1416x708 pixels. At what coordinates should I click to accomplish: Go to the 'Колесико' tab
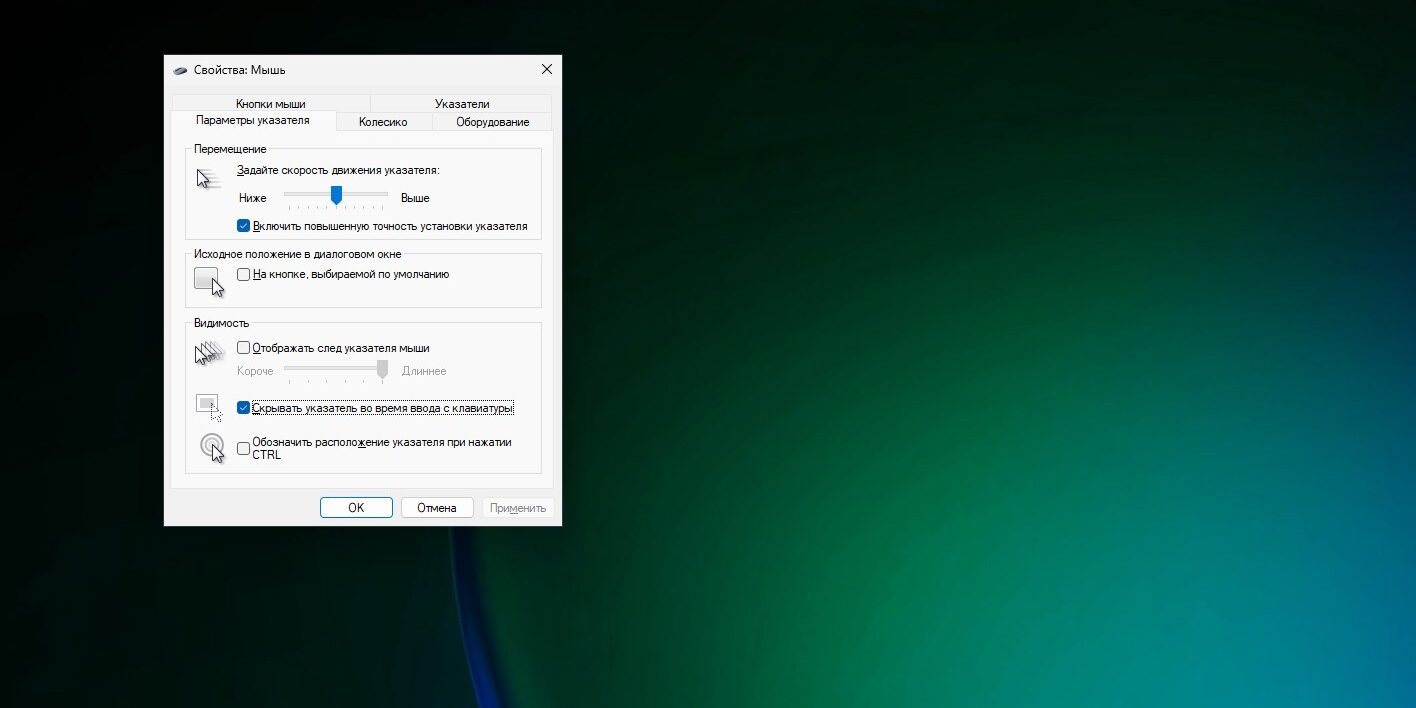point(383,122)
